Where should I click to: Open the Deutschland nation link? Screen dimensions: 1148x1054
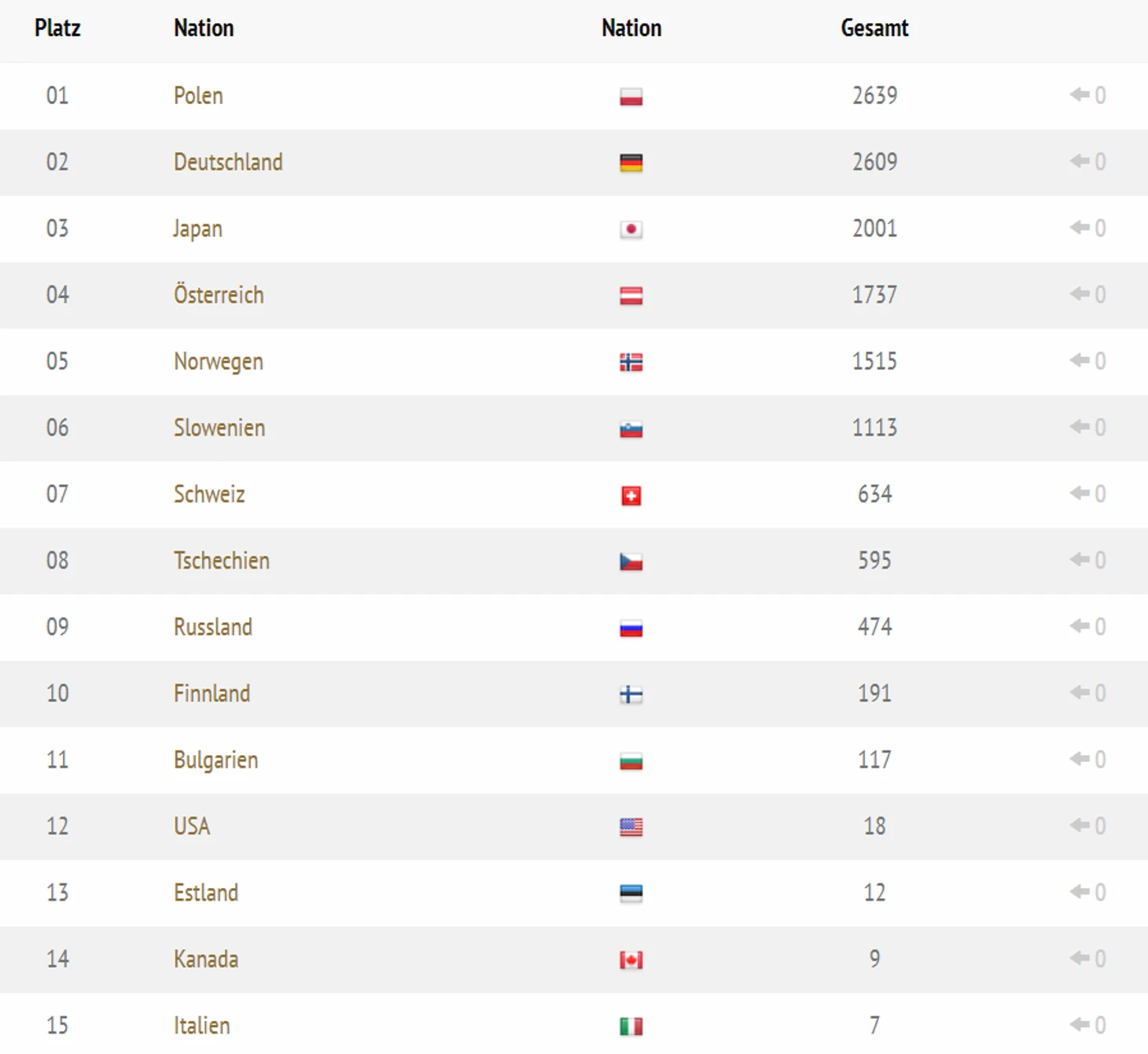[x=228, y=162]
